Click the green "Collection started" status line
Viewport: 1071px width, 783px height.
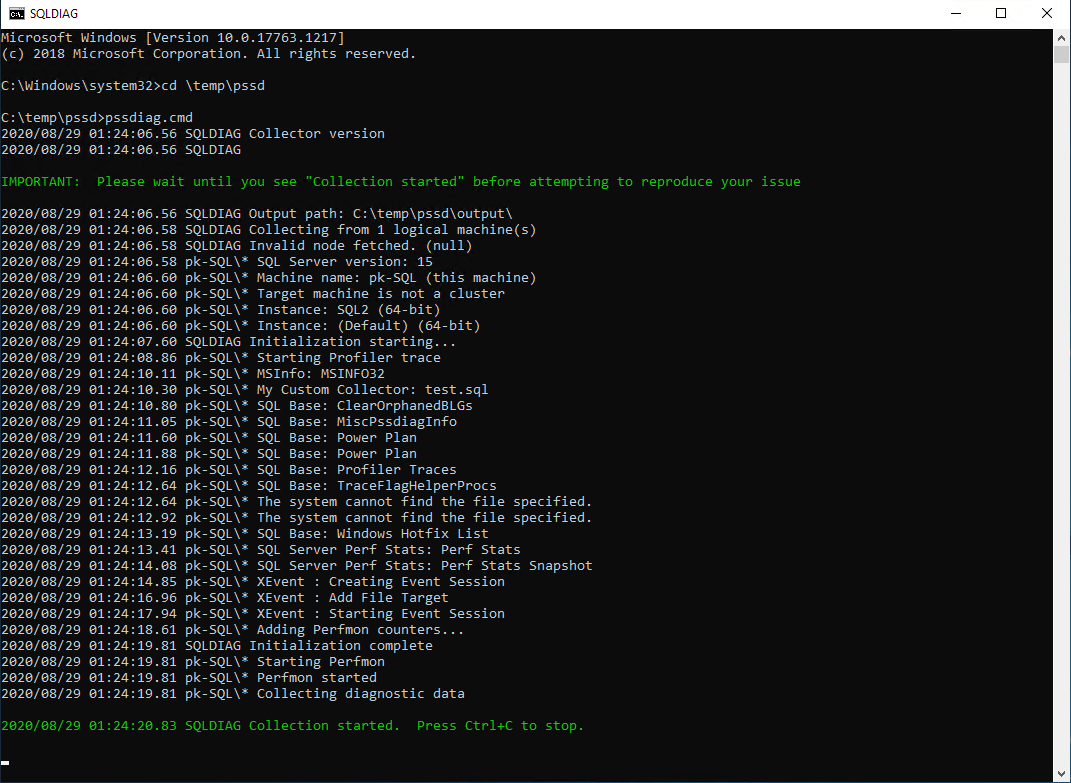(x=292, y=725)
